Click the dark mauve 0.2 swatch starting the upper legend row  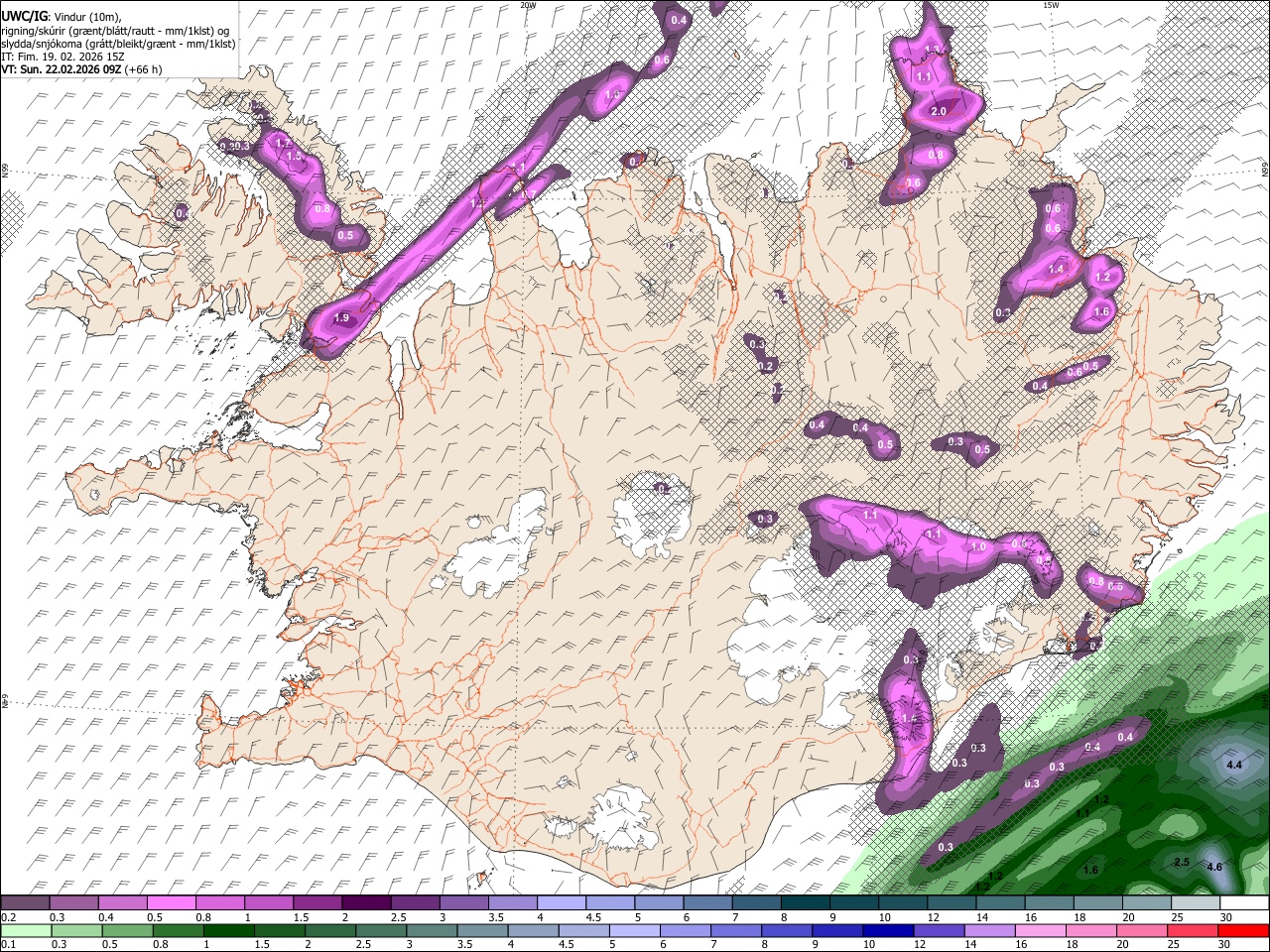pos(25,903)
